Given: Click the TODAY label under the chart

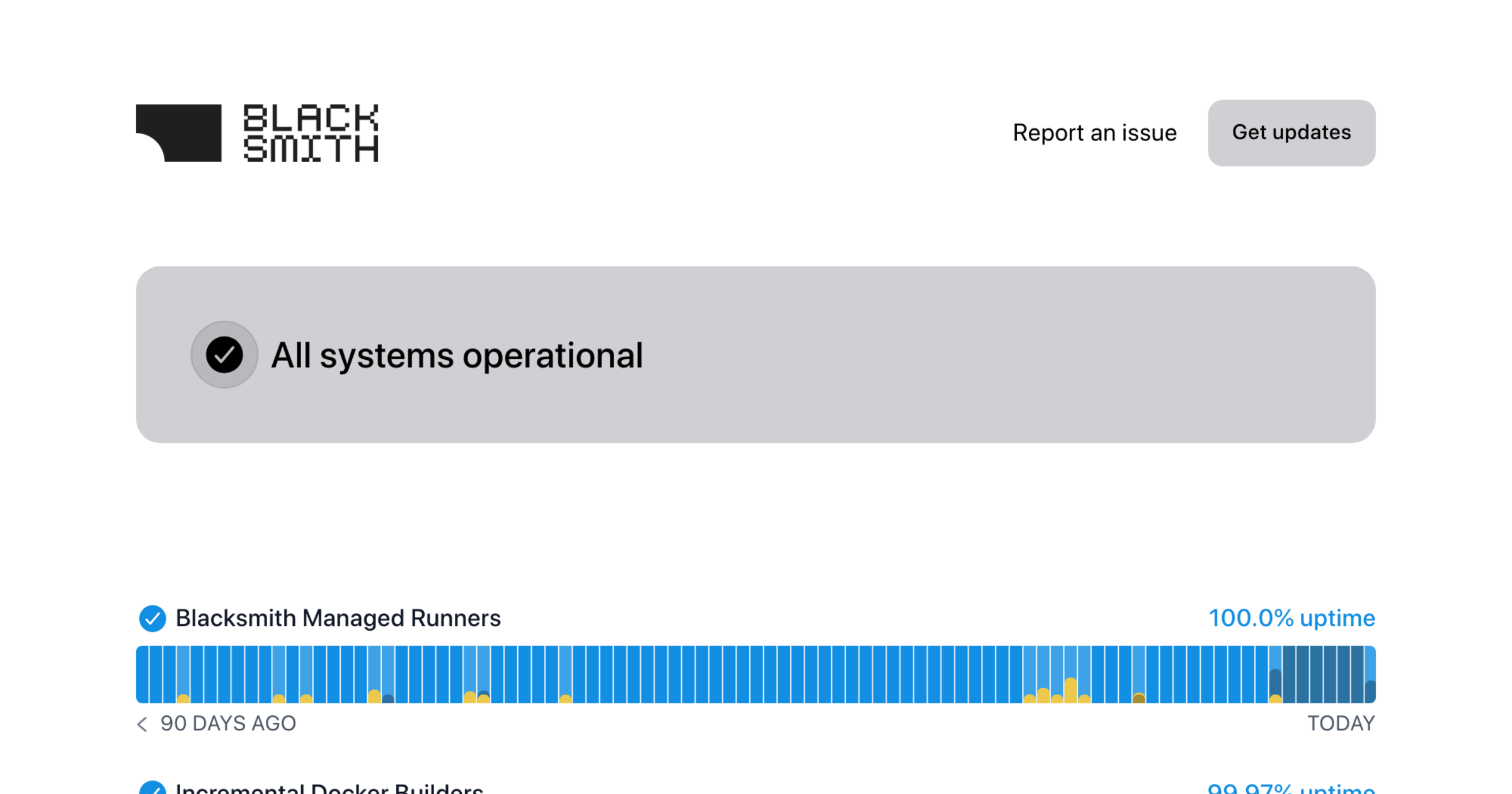Looking at the screenshot, I should [x=1341, y=723].
